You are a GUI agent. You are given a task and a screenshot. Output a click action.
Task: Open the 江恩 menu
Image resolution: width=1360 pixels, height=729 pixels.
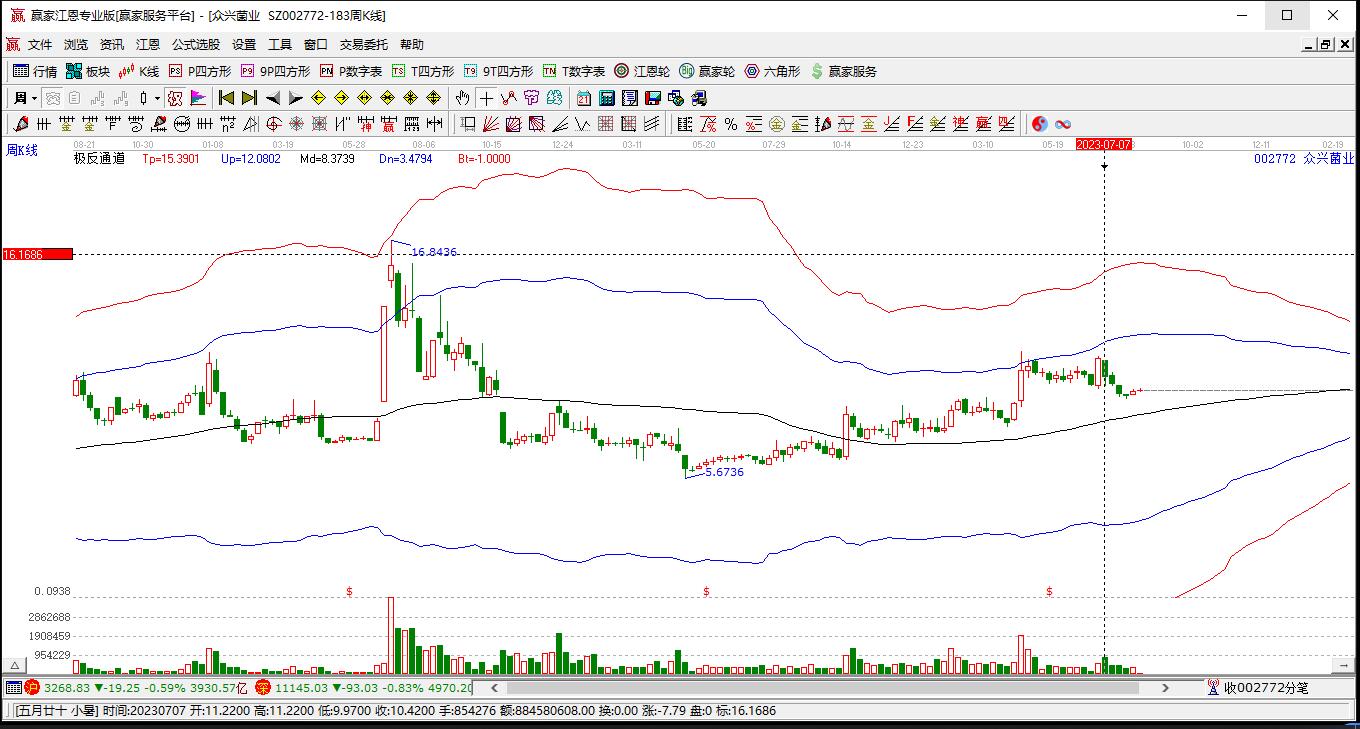click(x=148, y=45)
